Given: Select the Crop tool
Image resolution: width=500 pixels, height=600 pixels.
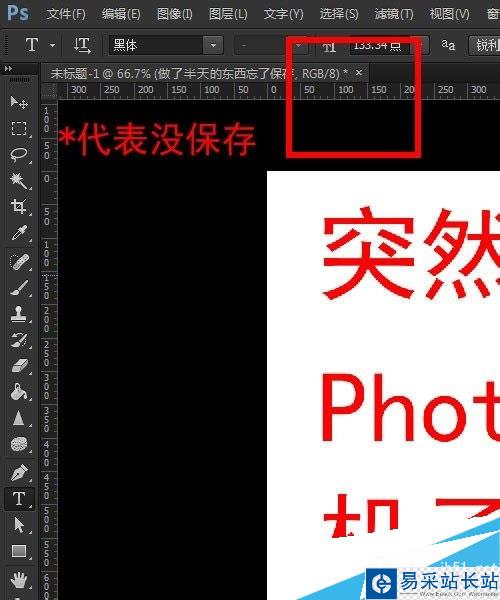Looking at the screenshot, I should pos(18,207).
